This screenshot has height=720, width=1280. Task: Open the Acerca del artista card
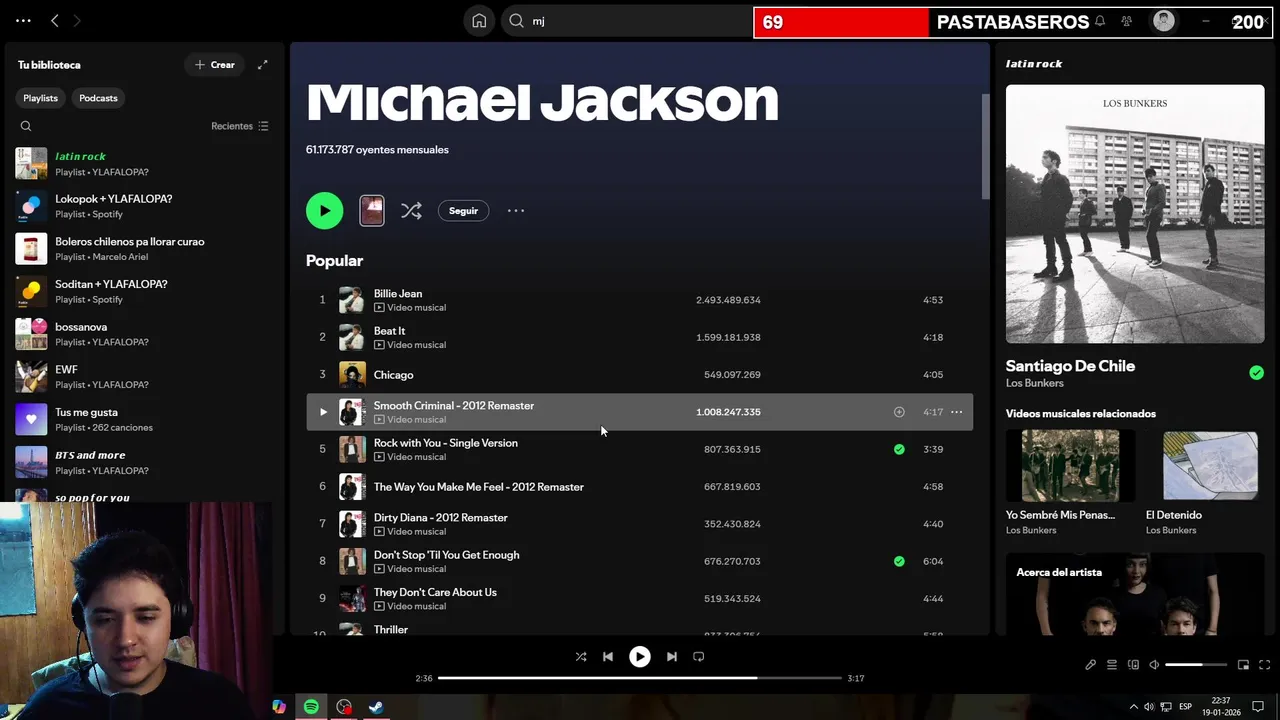coord(1135,594)
